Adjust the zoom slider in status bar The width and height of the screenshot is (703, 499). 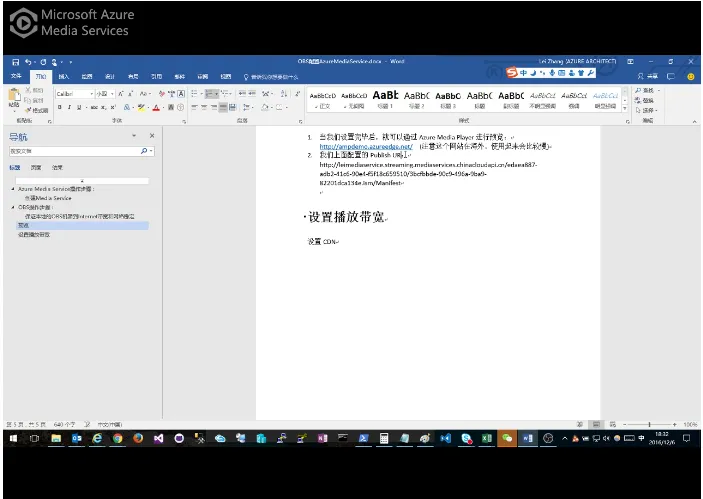[x=649, y=424]
